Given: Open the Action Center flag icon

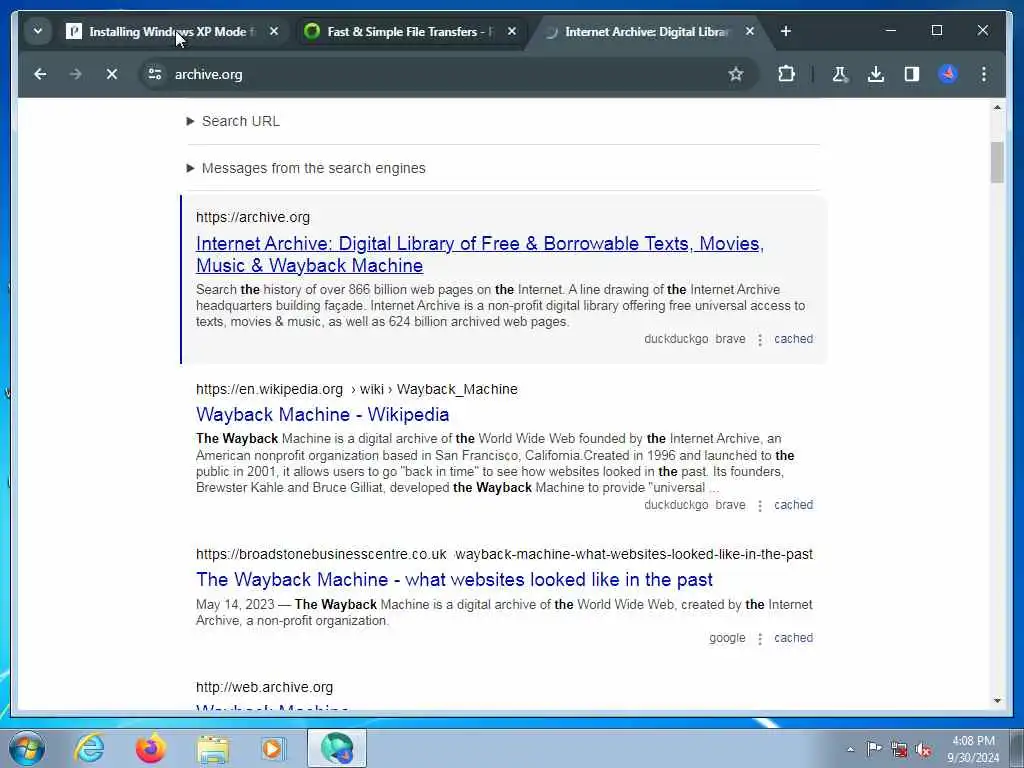Looking at the screenshot, I should tap(874, 749).
